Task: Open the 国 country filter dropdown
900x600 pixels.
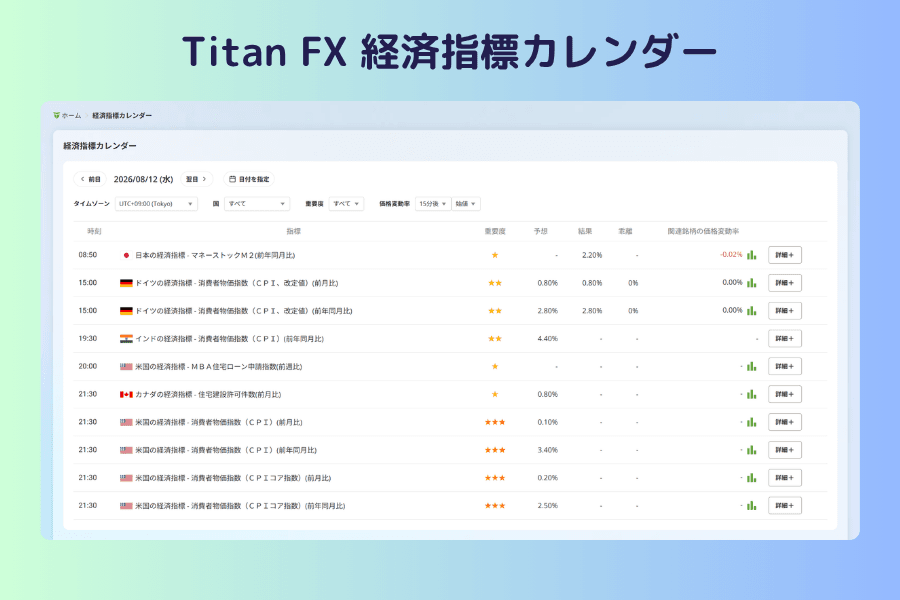Action: tap(257, 204)
